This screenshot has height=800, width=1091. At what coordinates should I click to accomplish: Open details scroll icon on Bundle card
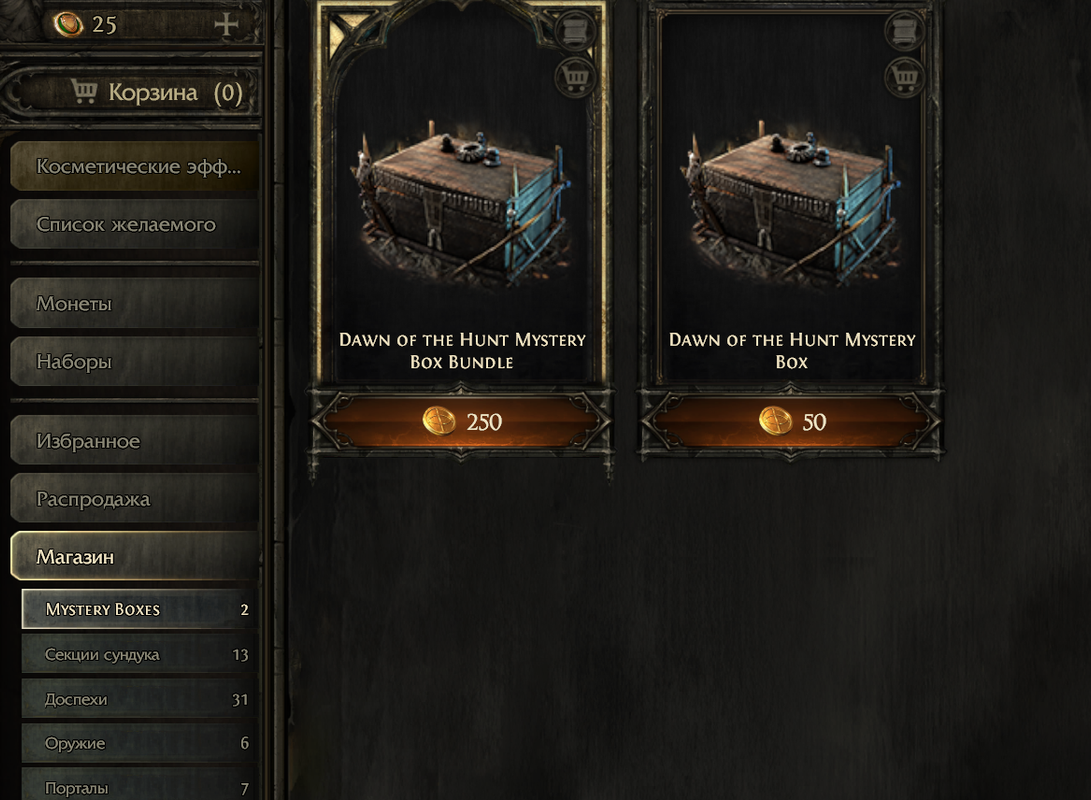[x=575, y=31]
